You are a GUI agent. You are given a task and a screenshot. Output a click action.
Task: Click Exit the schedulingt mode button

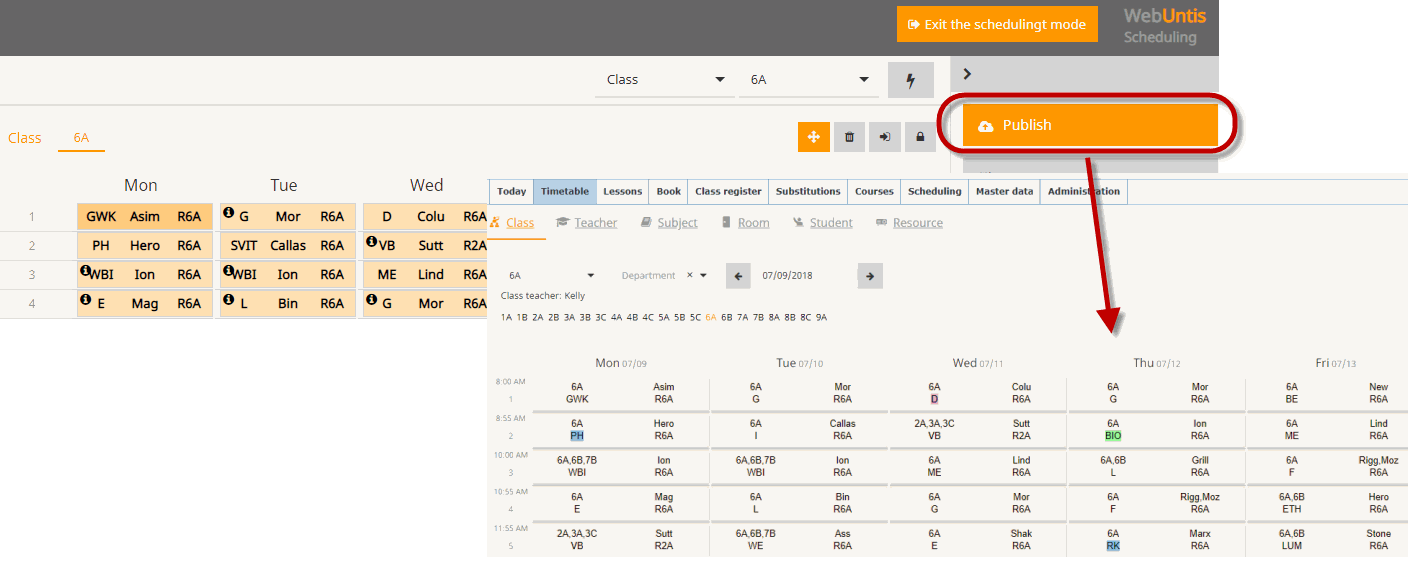[997, 24]
